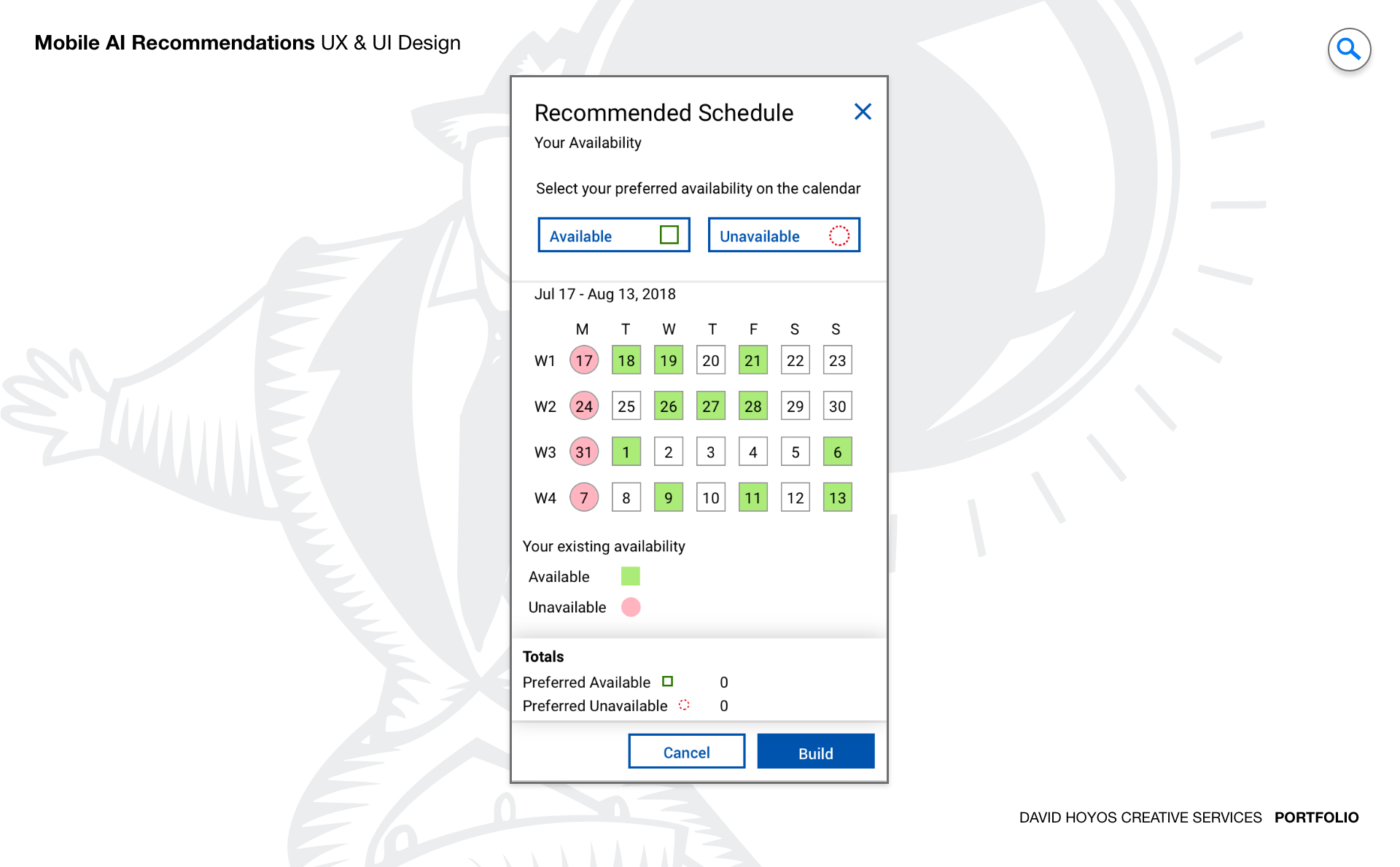
Task: Cancel the schedule dialog
Action: pos(687,751)
